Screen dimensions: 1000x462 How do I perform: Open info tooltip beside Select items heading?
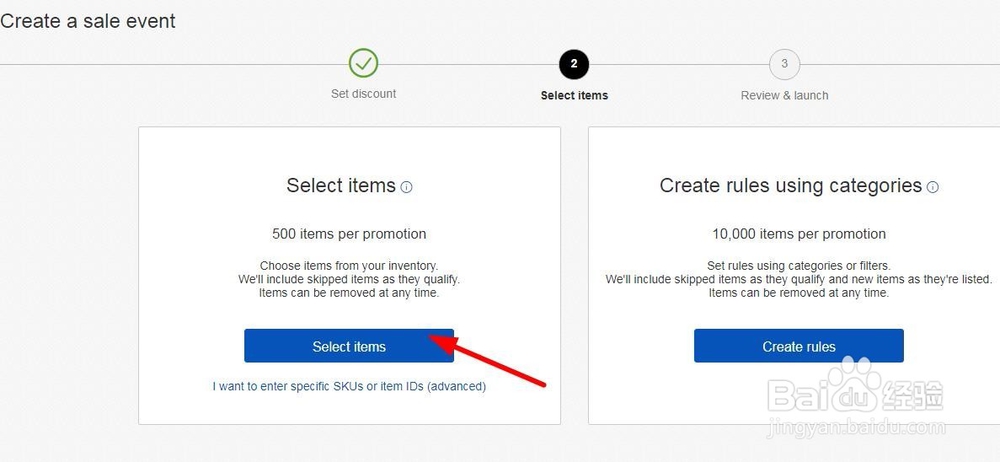pyautogui.click(x=407, y=187)
